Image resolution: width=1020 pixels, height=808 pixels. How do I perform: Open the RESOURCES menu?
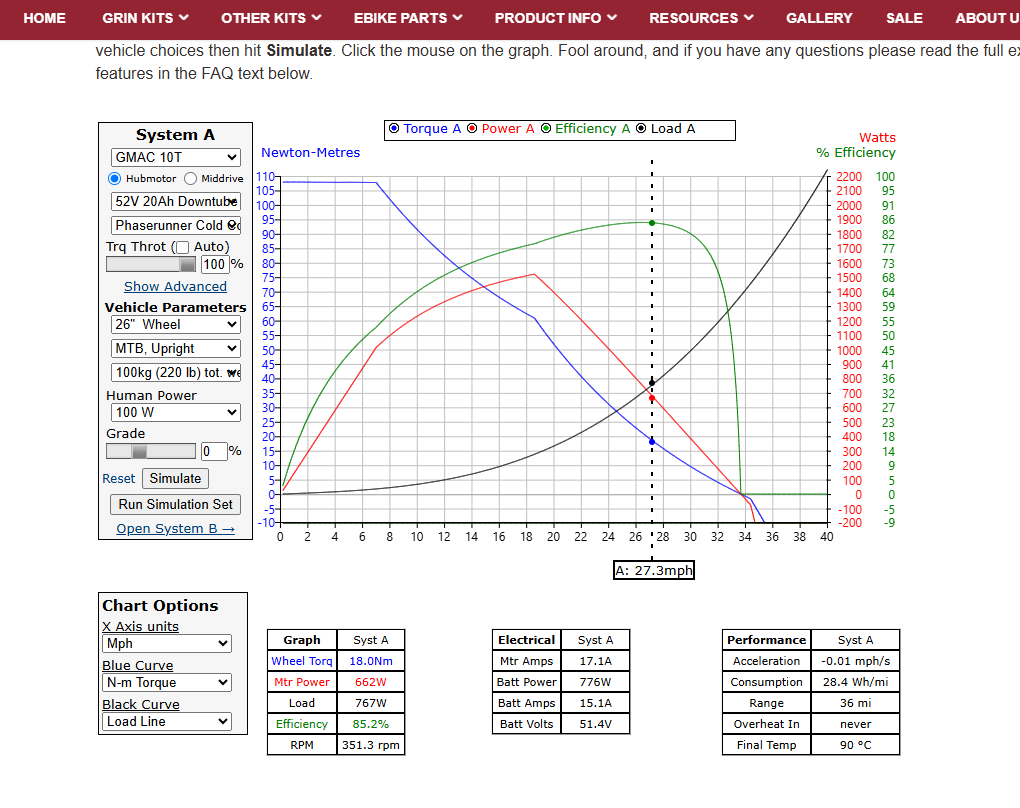point(701,18)
